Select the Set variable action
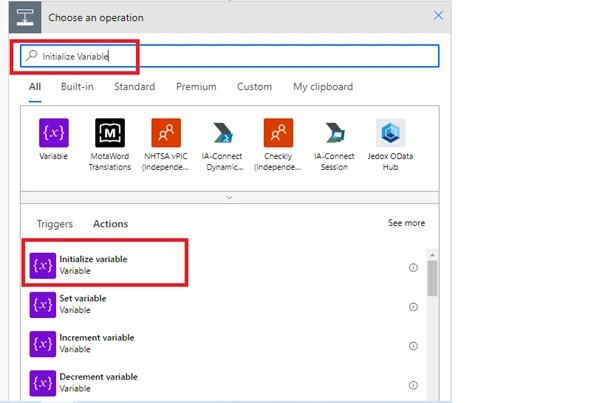This screenshot has height=403, width=605. click(x=224, y=305)
